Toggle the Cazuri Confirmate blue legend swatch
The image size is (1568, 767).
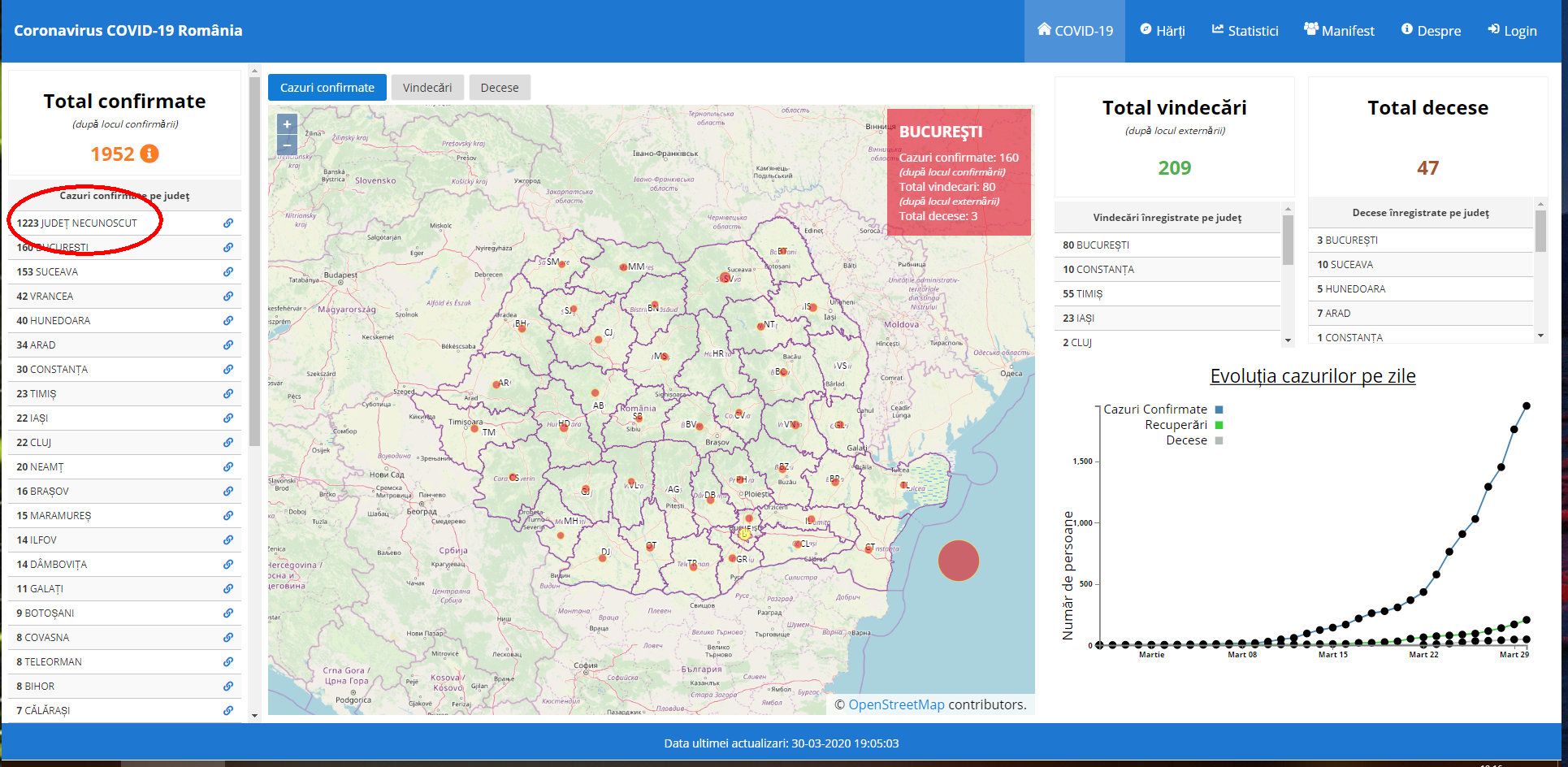point(1219,409)
